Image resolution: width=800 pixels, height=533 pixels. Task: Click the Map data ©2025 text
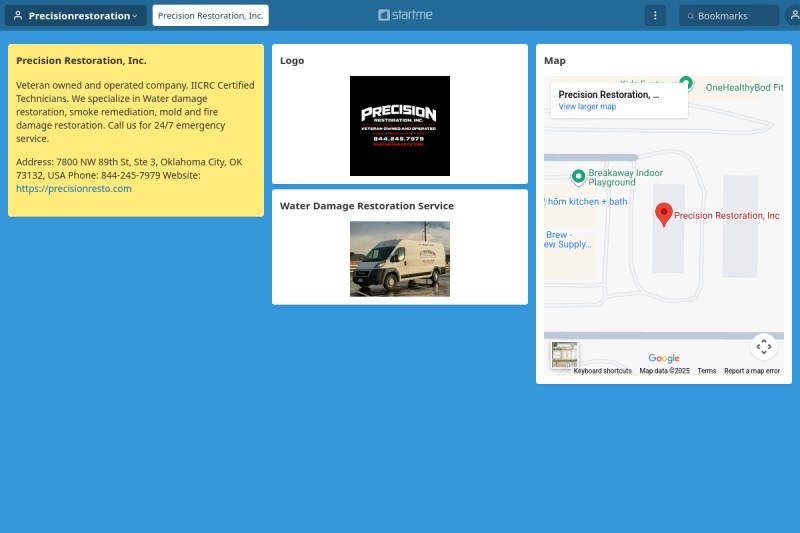664,371
